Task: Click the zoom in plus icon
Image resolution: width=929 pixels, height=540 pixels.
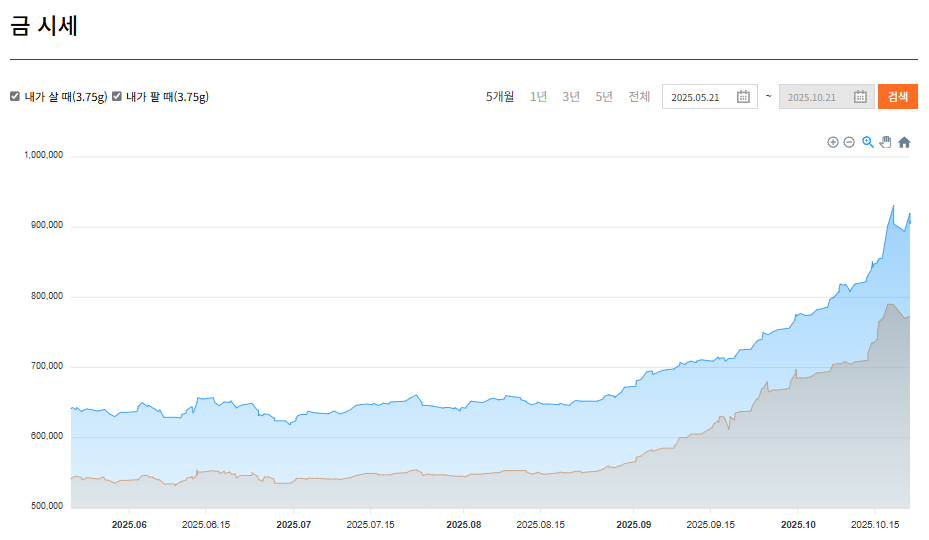Action: pyautogui.click(x=833, y=142)
